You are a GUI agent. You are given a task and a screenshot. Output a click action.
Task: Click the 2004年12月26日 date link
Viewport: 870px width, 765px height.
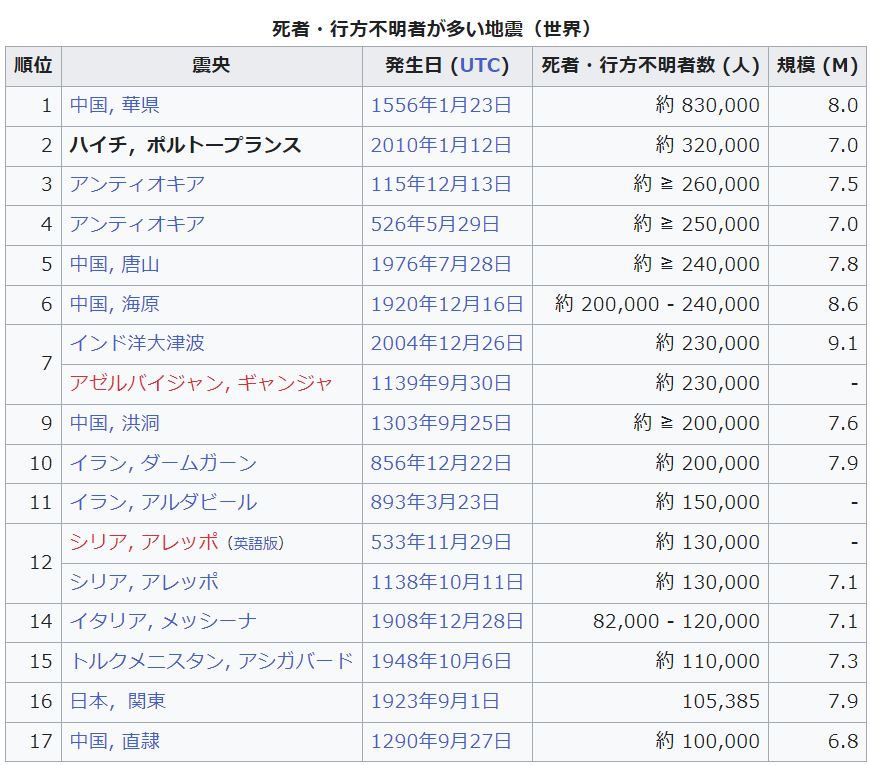447,343
